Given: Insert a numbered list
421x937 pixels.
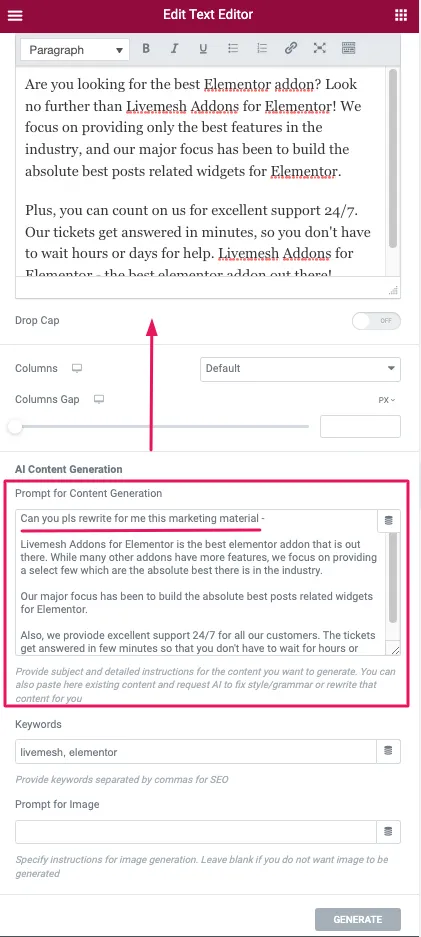Looking at the screenshot, I should [262, 49].
